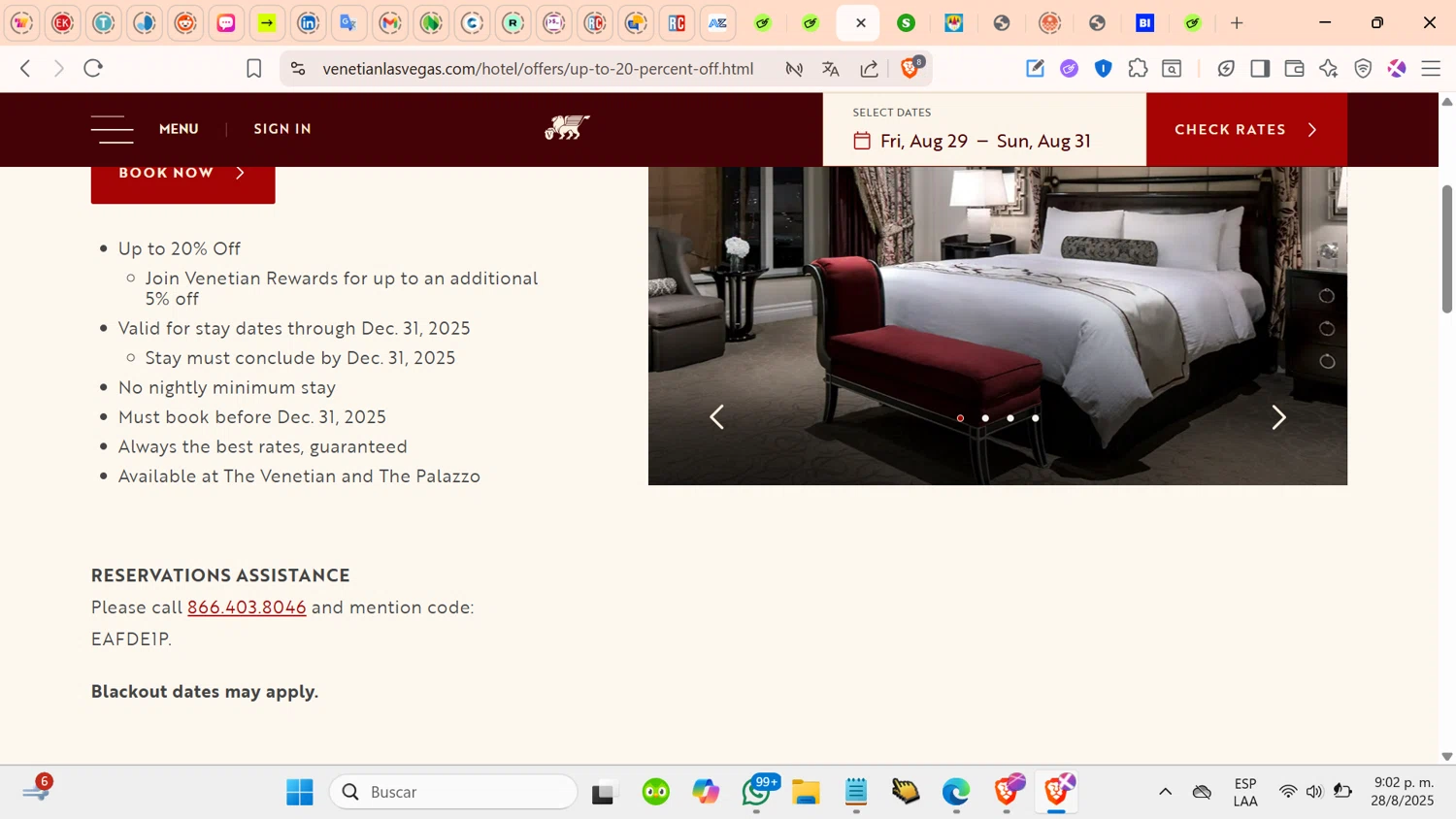Switch to the Gmail tab

[390, 22]
